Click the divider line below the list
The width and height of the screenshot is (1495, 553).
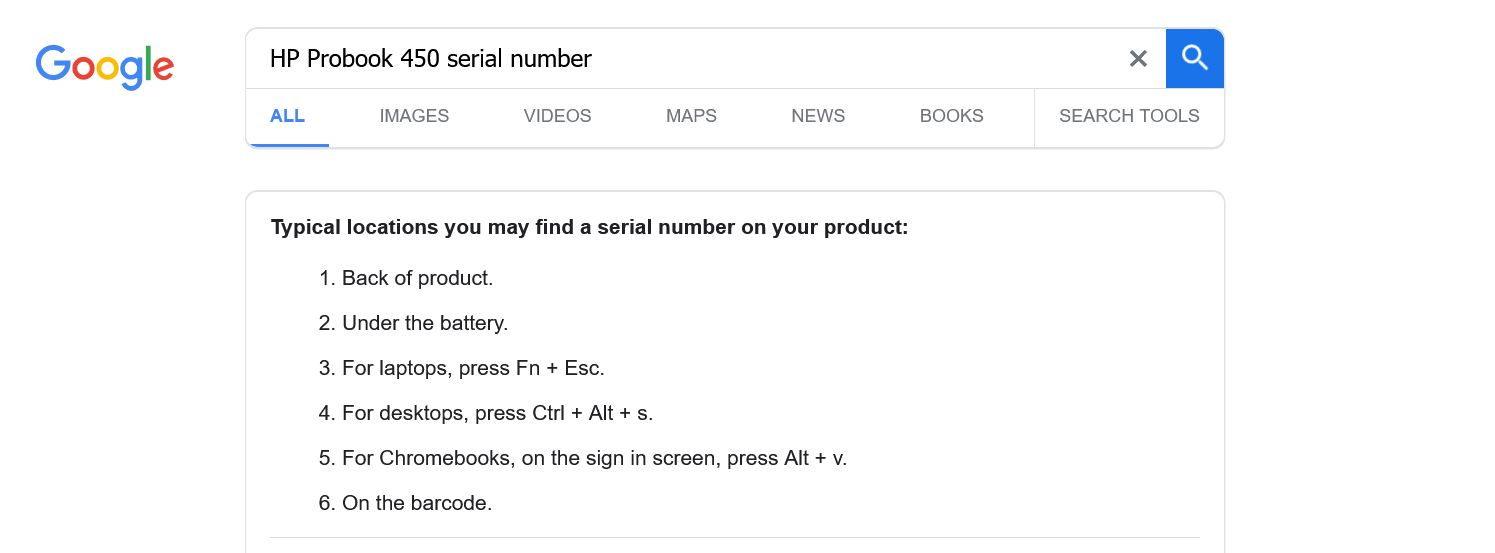coord(734,538)
